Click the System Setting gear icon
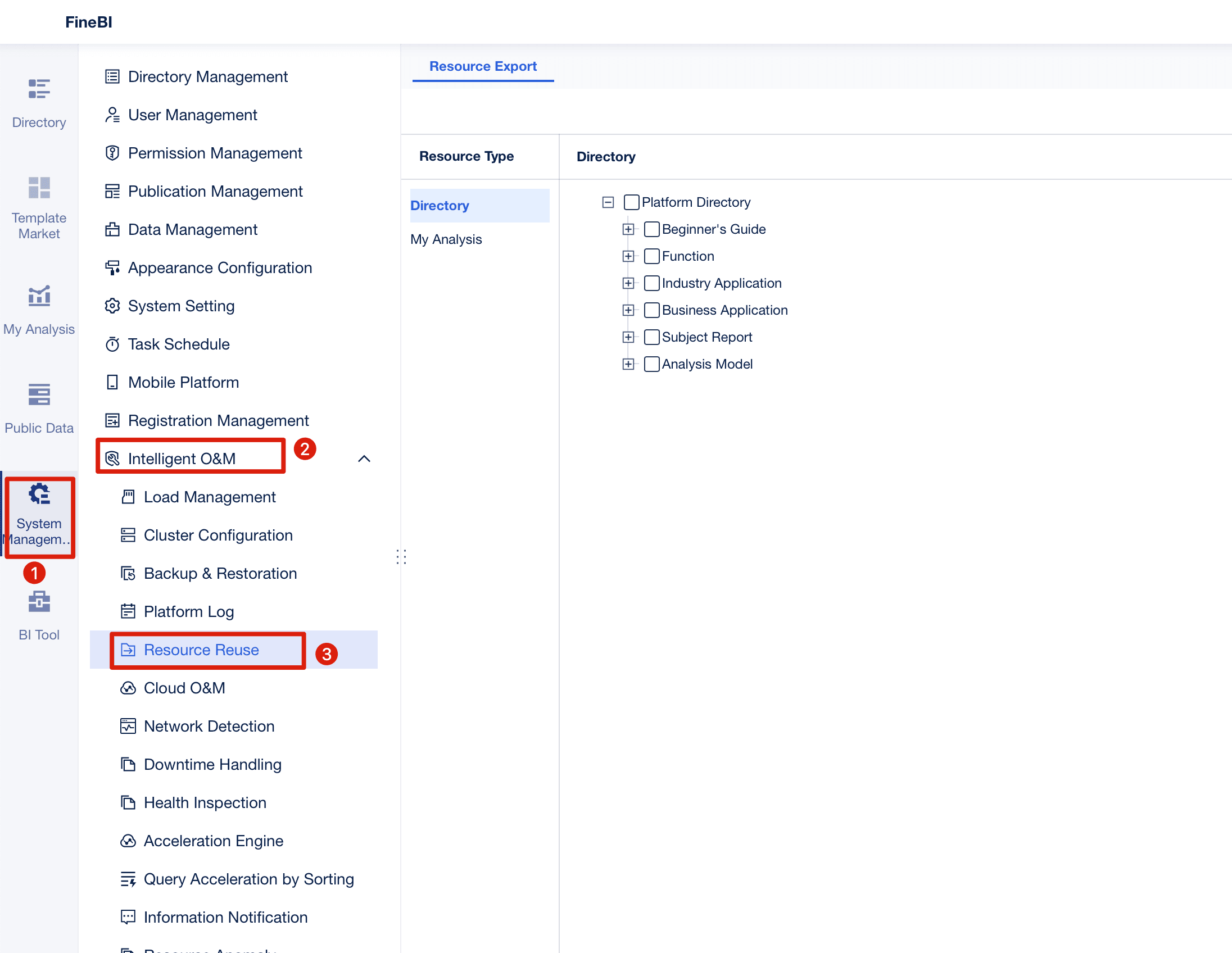Image resolution: width=1232 pixels, height=953 pixels. click(112, 306)
